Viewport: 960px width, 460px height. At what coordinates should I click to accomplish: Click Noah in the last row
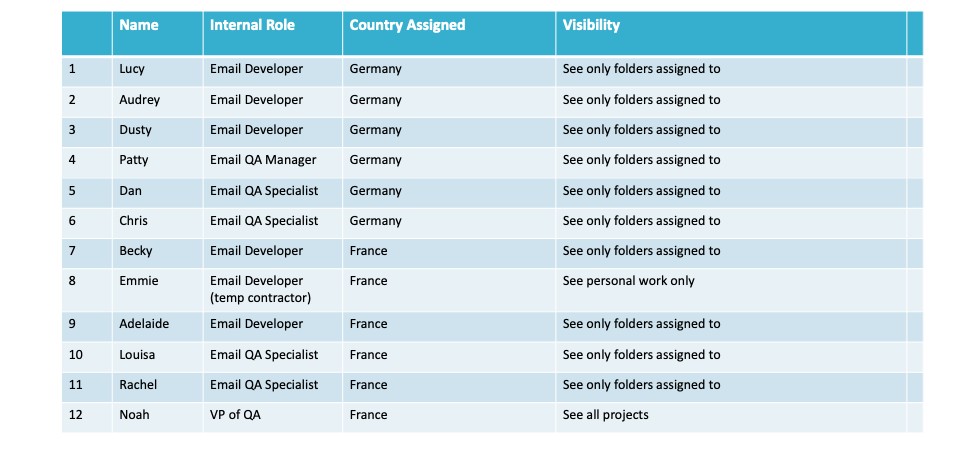tap(134, 415)
